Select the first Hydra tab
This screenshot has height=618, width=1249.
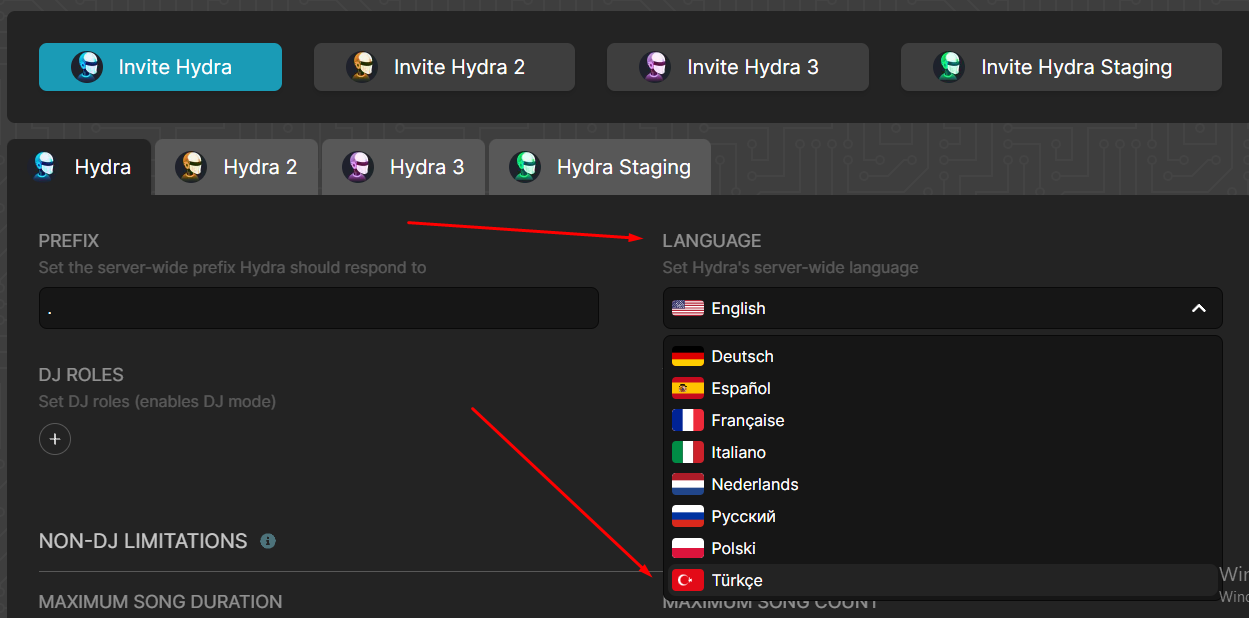80,167
